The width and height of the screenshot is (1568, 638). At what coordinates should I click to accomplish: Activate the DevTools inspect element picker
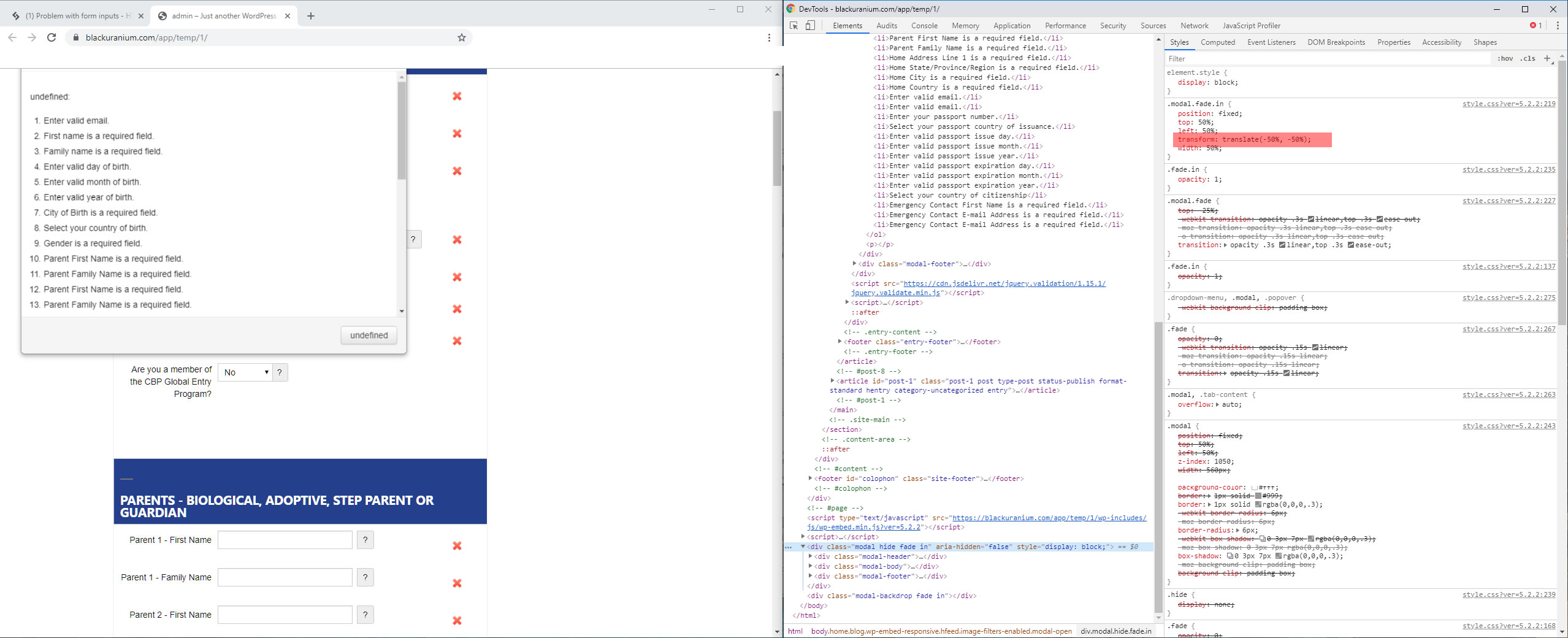tap(794, 25)
